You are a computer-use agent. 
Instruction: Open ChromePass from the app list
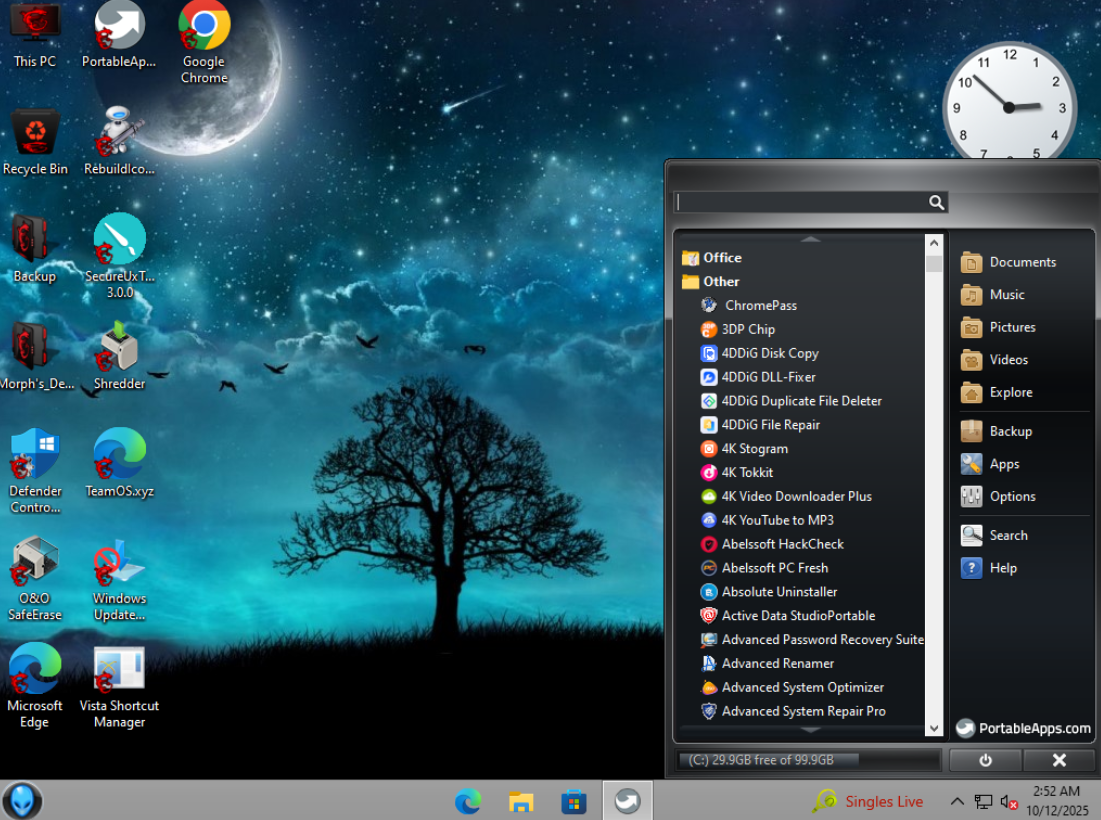pos(760,305)
